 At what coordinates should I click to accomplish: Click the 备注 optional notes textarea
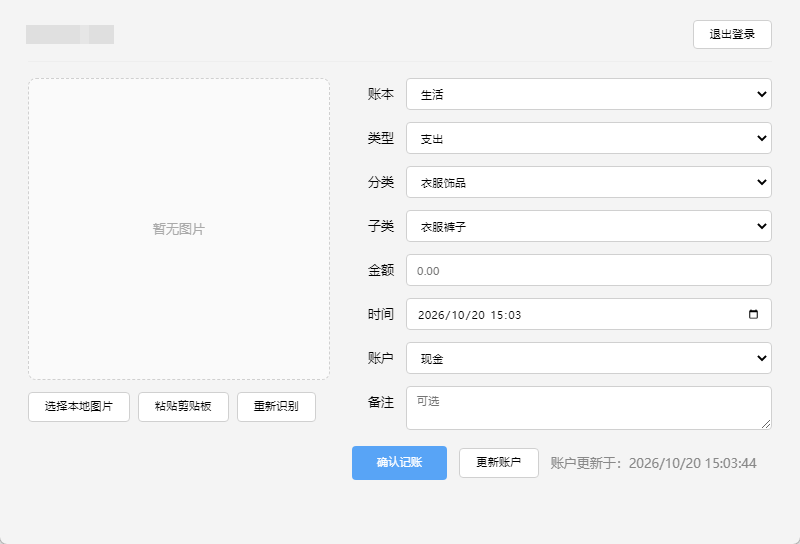click(x=589, y=408)
